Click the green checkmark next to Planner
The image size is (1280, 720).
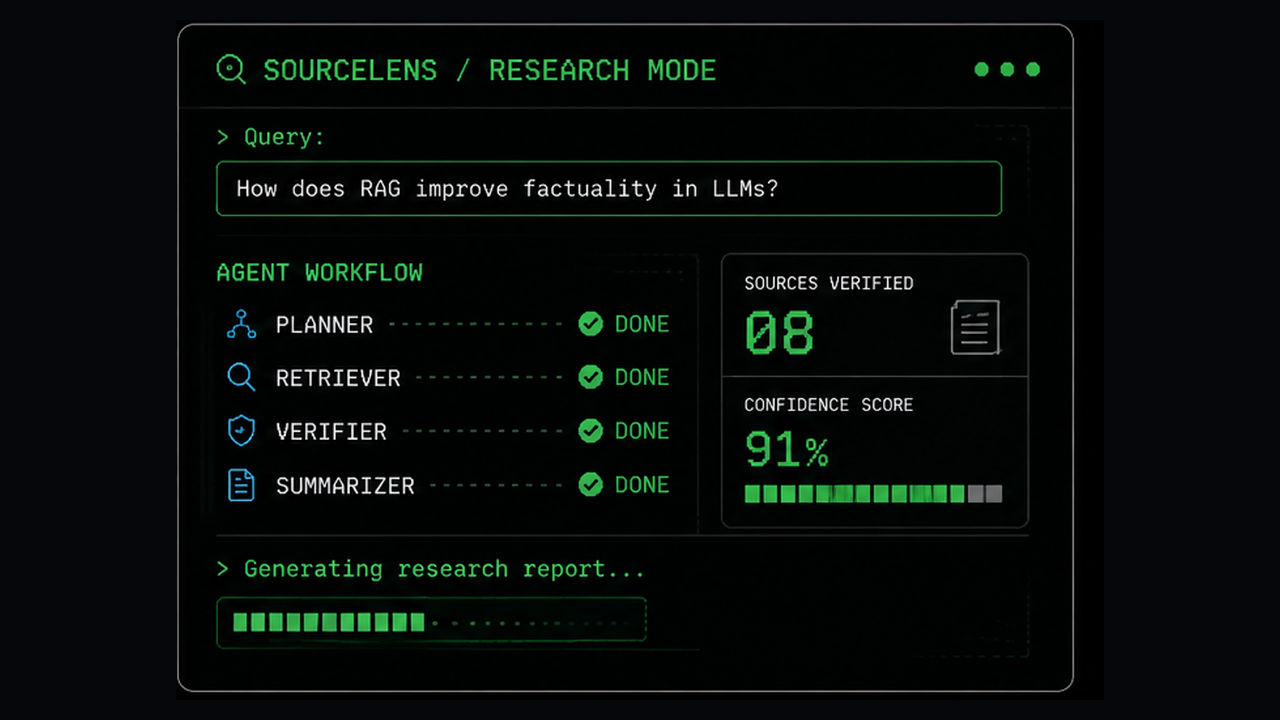(x=591, y=324)
